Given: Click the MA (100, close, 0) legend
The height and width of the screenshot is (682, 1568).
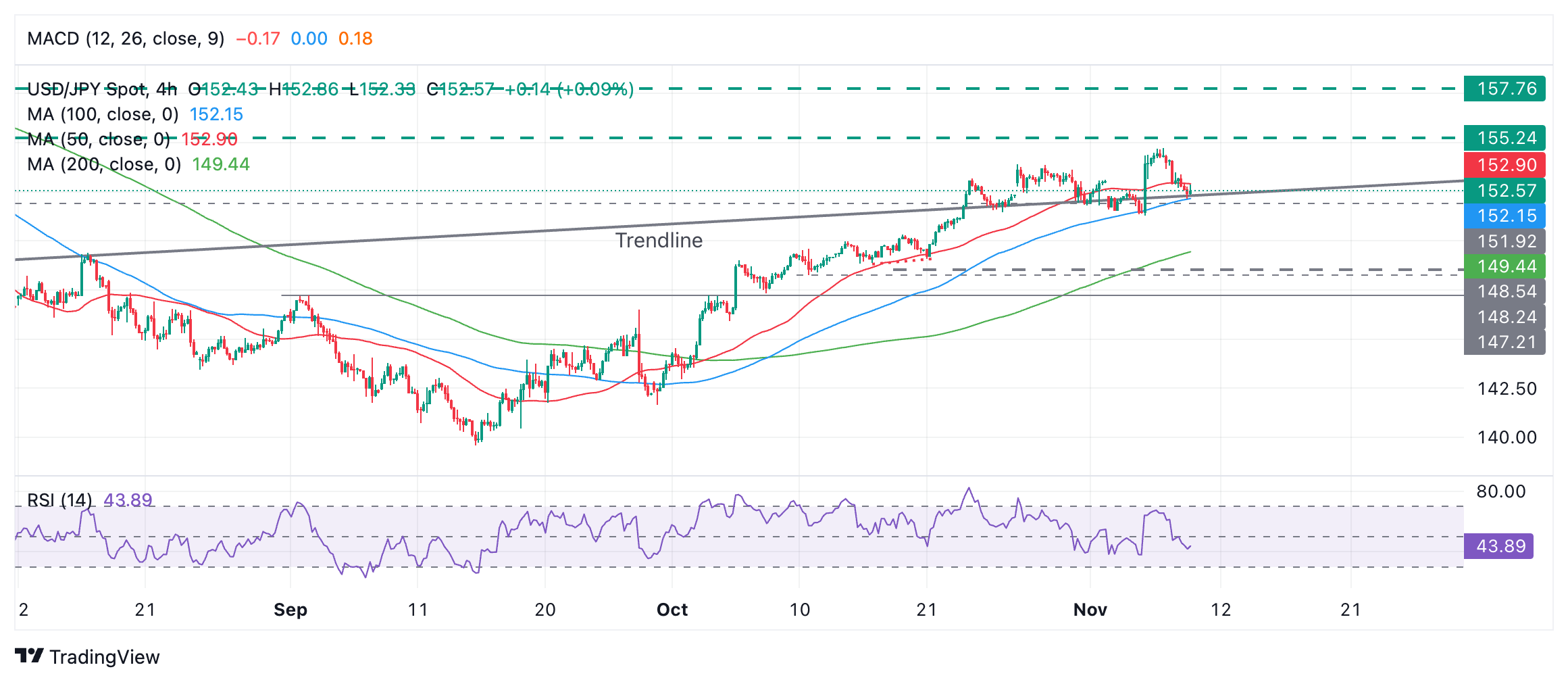Looking at the screenshot, I should (103, 114).
